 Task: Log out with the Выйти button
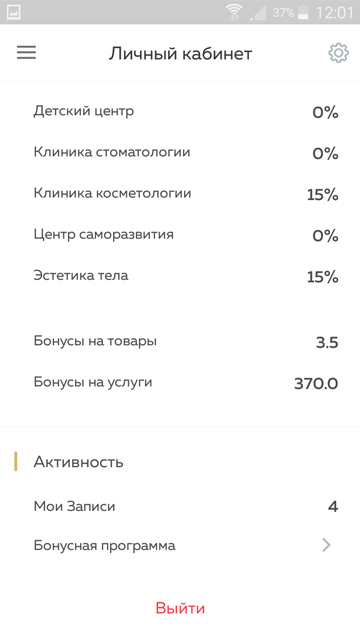(180, 608)
